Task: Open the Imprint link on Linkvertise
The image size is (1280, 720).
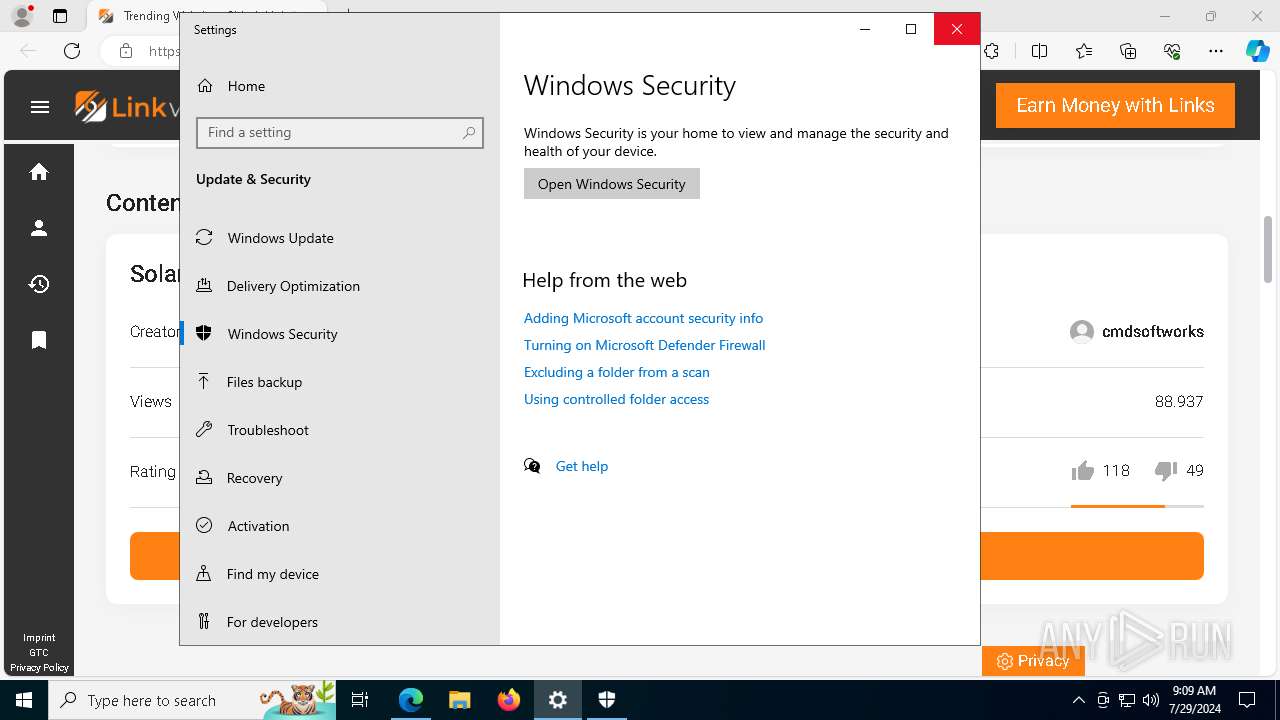Action: click(39, 638)
